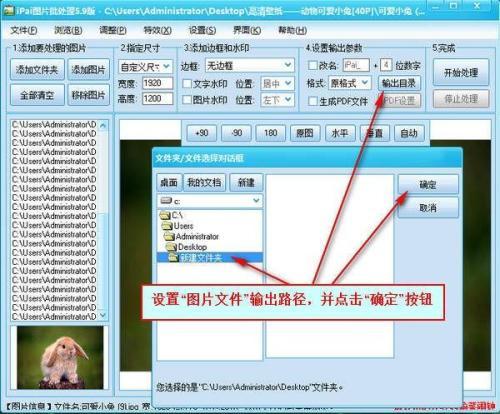
Task: Click the C:\ root folder icon
Action: [165, 215]
